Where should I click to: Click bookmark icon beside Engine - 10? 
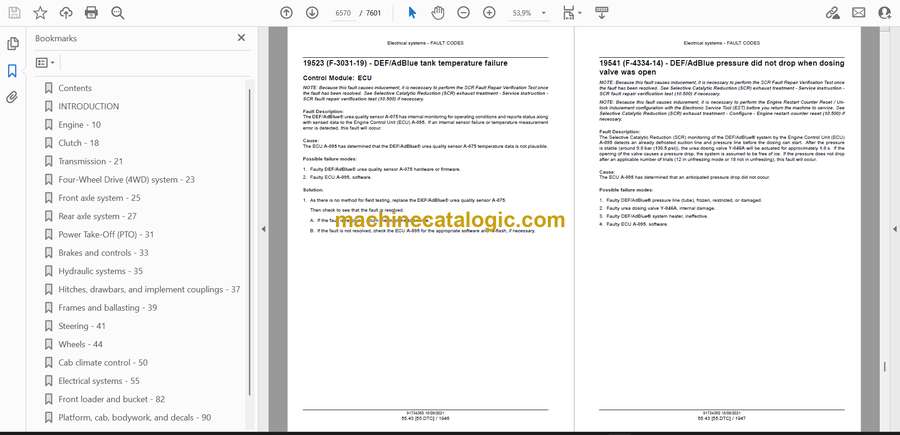(x=49, y=125)
